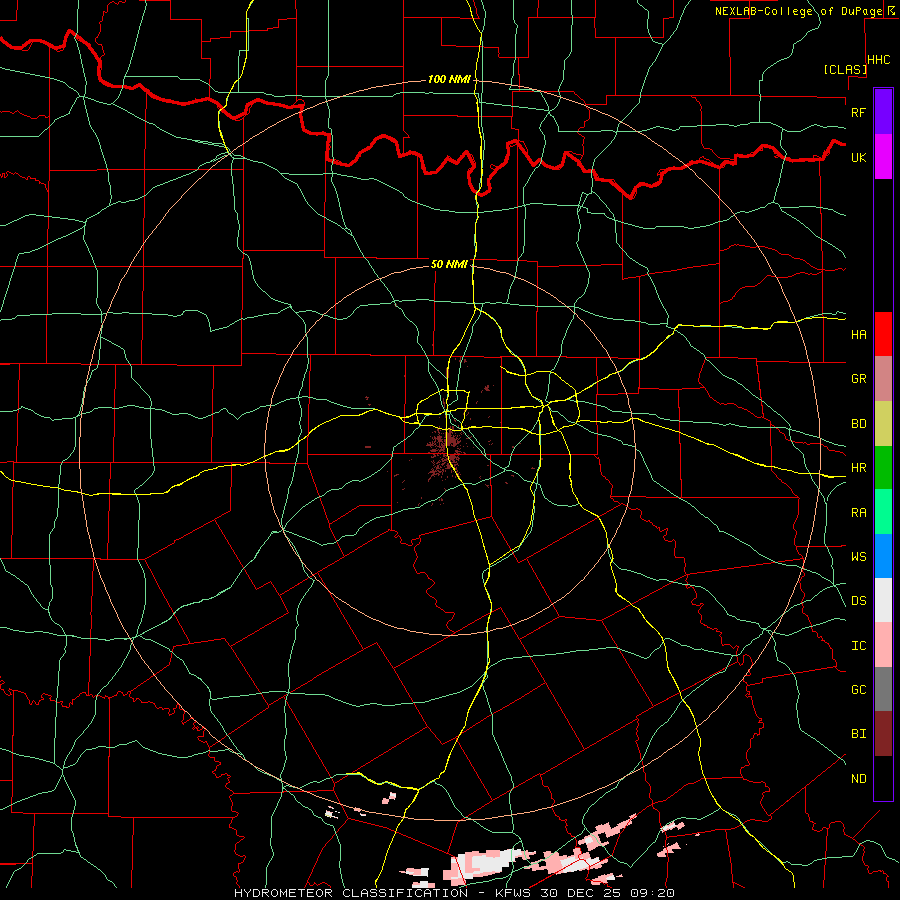The image size is (900, 900).
Task: Click the 09:20 timestamp
Action: (x=654, y=893)
